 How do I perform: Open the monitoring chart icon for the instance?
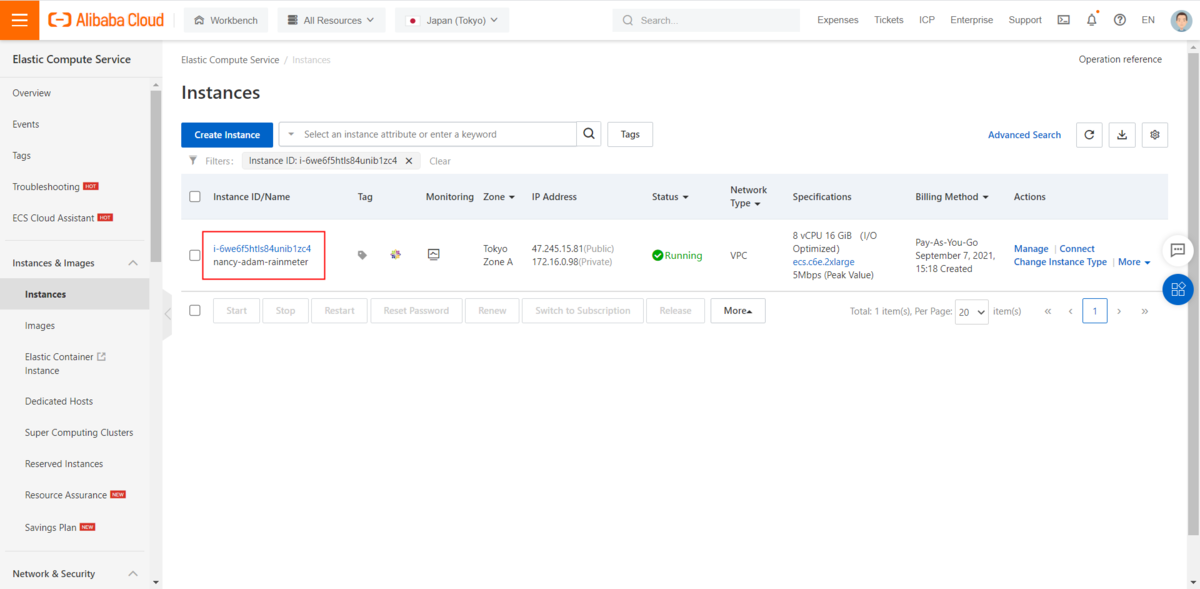tap(433, 255)
